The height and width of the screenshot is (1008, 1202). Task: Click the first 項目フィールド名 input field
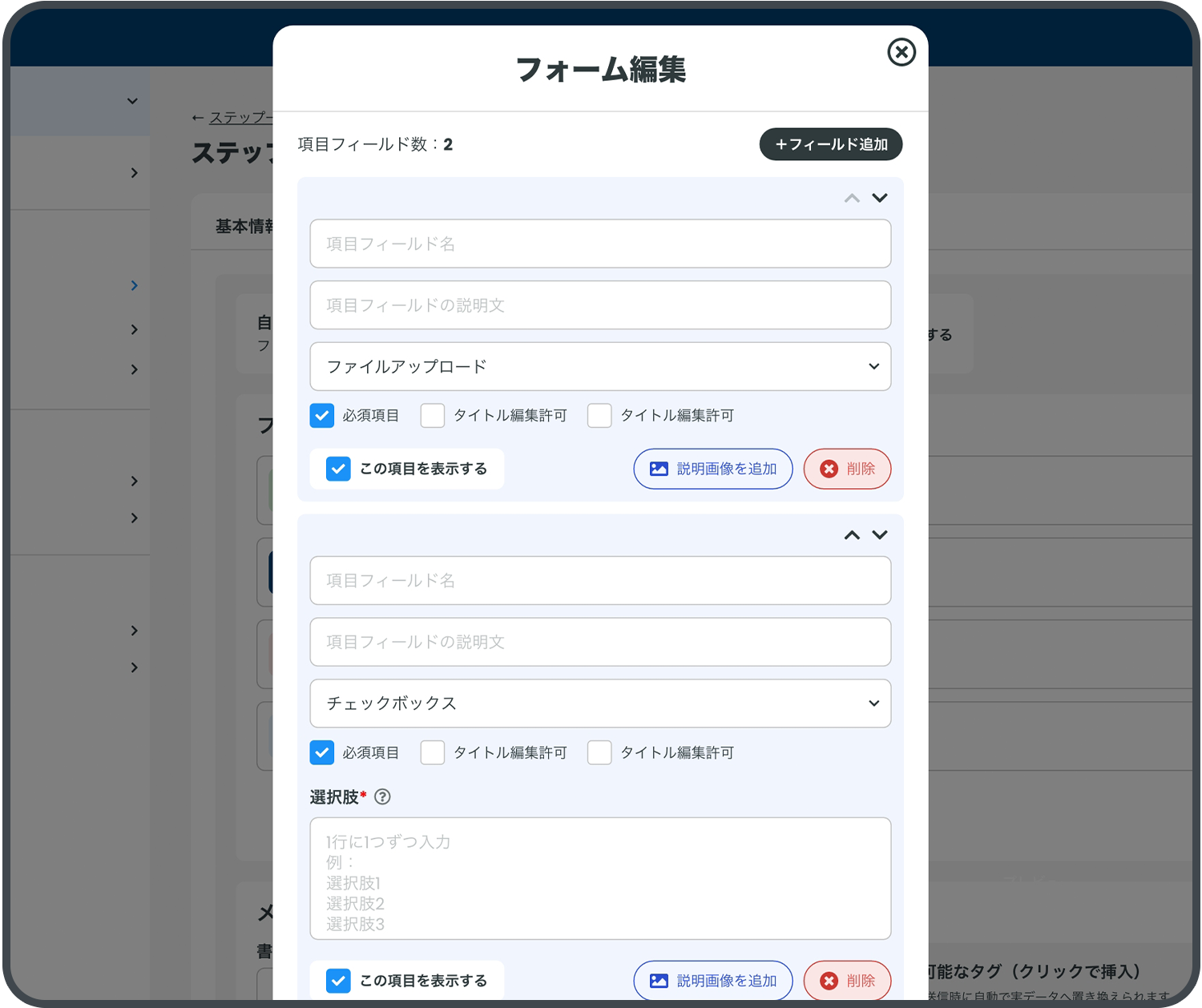coord(600,244)
